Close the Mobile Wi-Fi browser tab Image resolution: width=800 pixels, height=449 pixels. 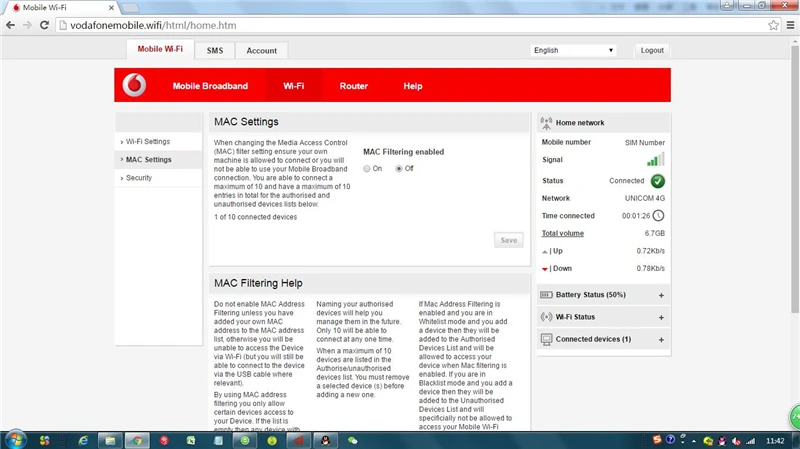(x=111, y=8)
